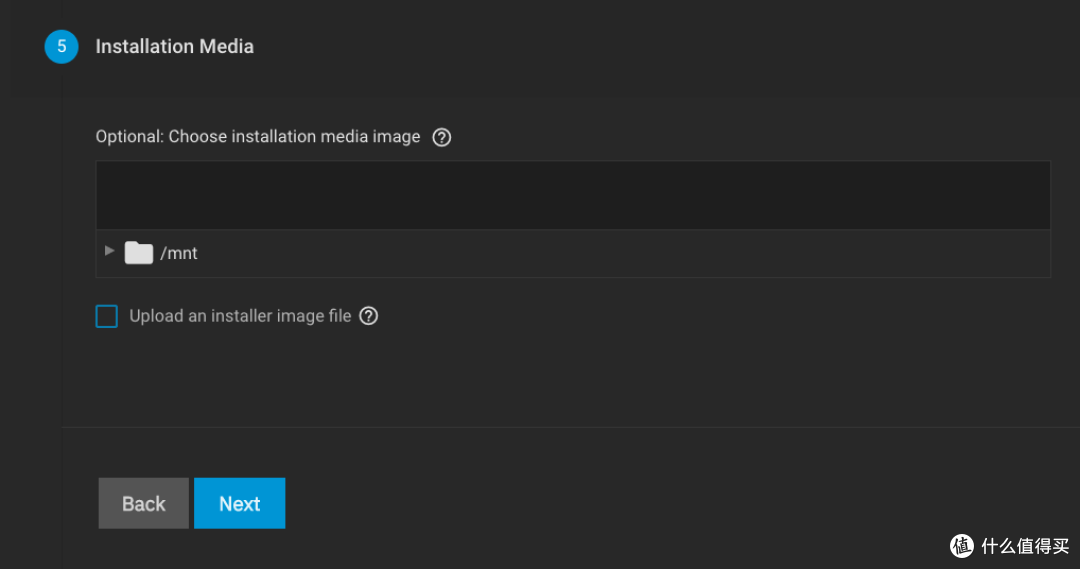The image size is (1080, 569).
Task: Open help for Upload an installer image file
Action: tap(368, 316)
